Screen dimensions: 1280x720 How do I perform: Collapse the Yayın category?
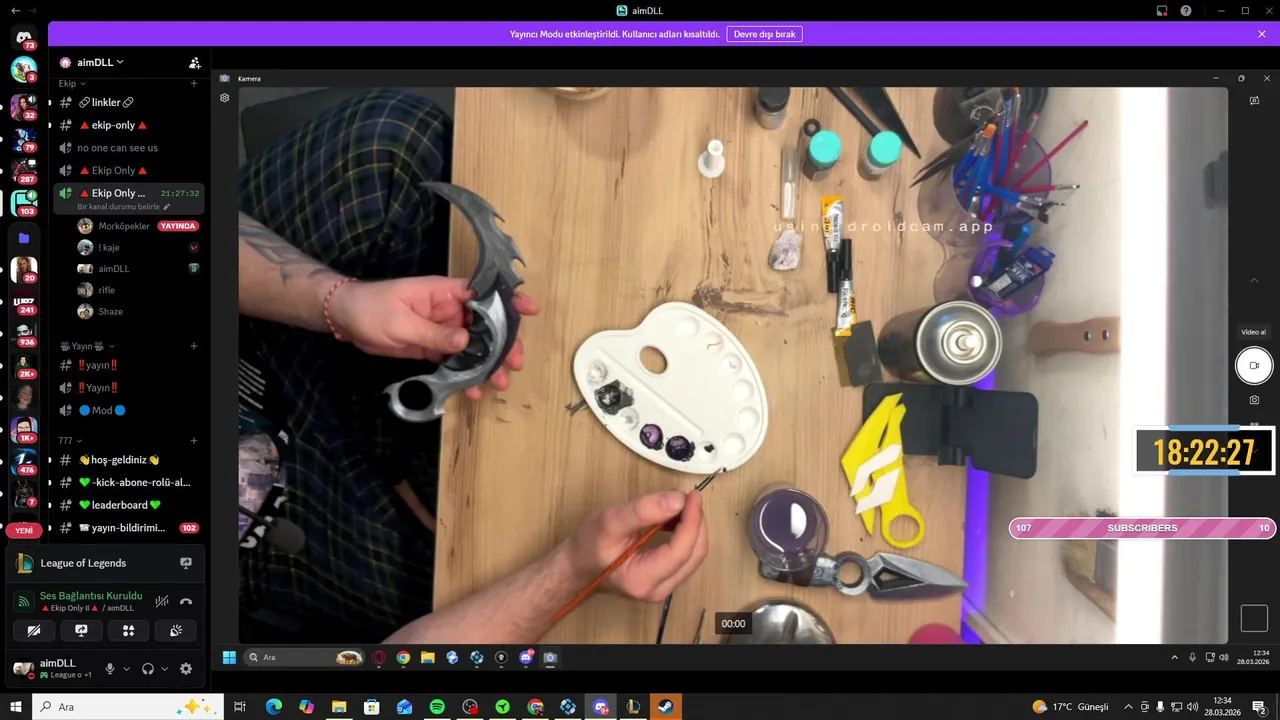pyautogui.click(x=85, y=346)
